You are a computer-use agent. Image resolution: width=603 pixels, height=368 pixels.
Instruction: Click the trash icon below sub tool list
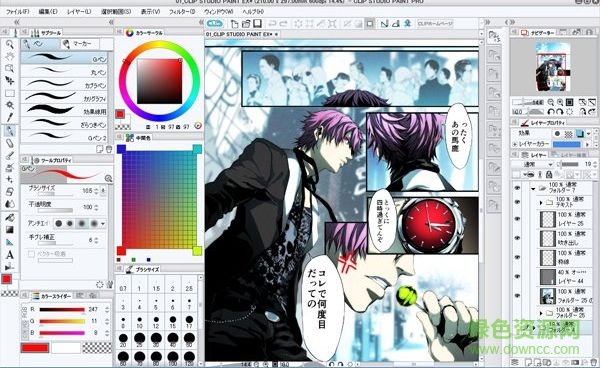click(109, 150)
